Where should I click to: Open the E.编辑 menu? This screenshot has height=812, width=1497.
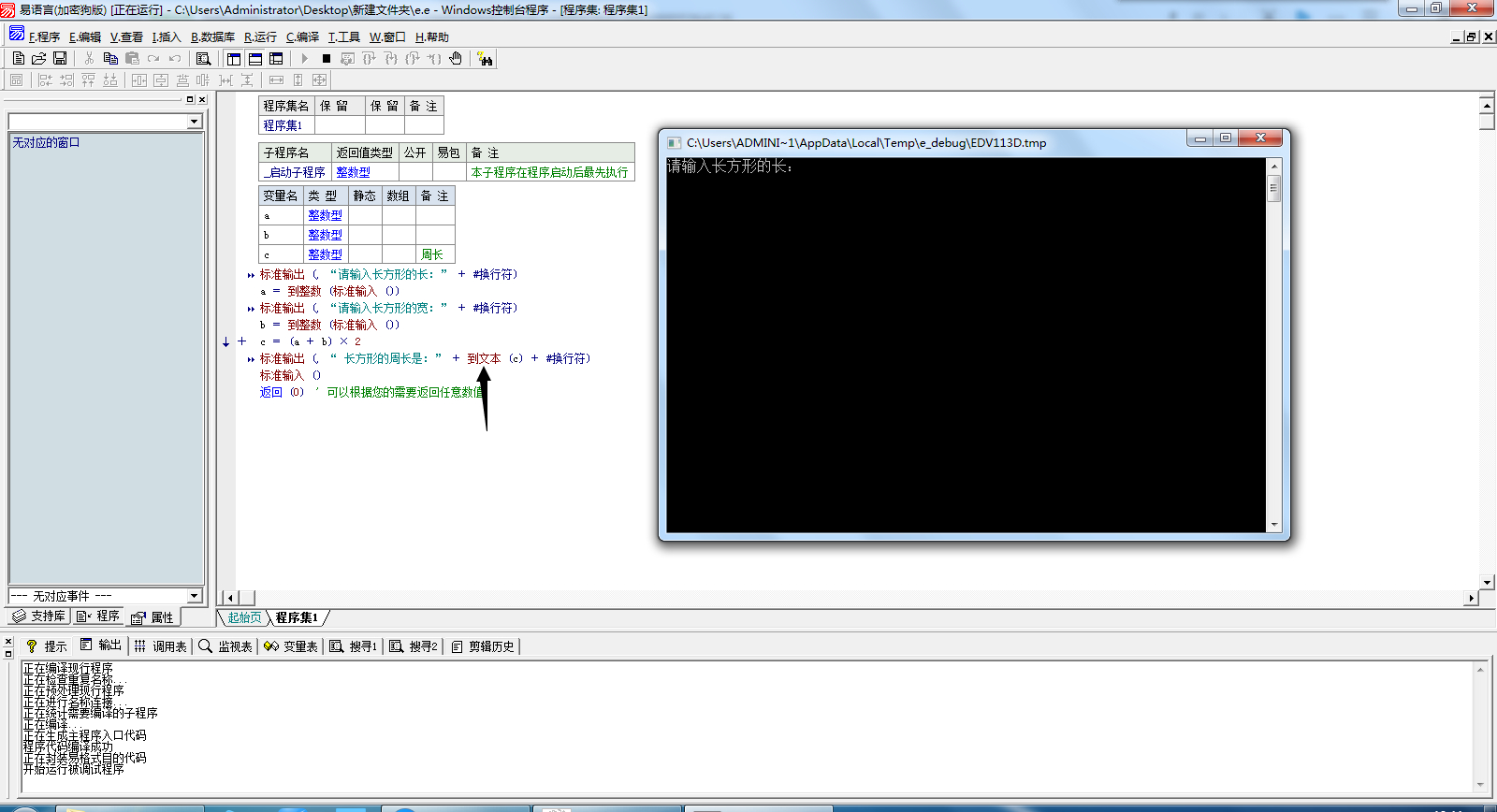click(x=85, y=37)
